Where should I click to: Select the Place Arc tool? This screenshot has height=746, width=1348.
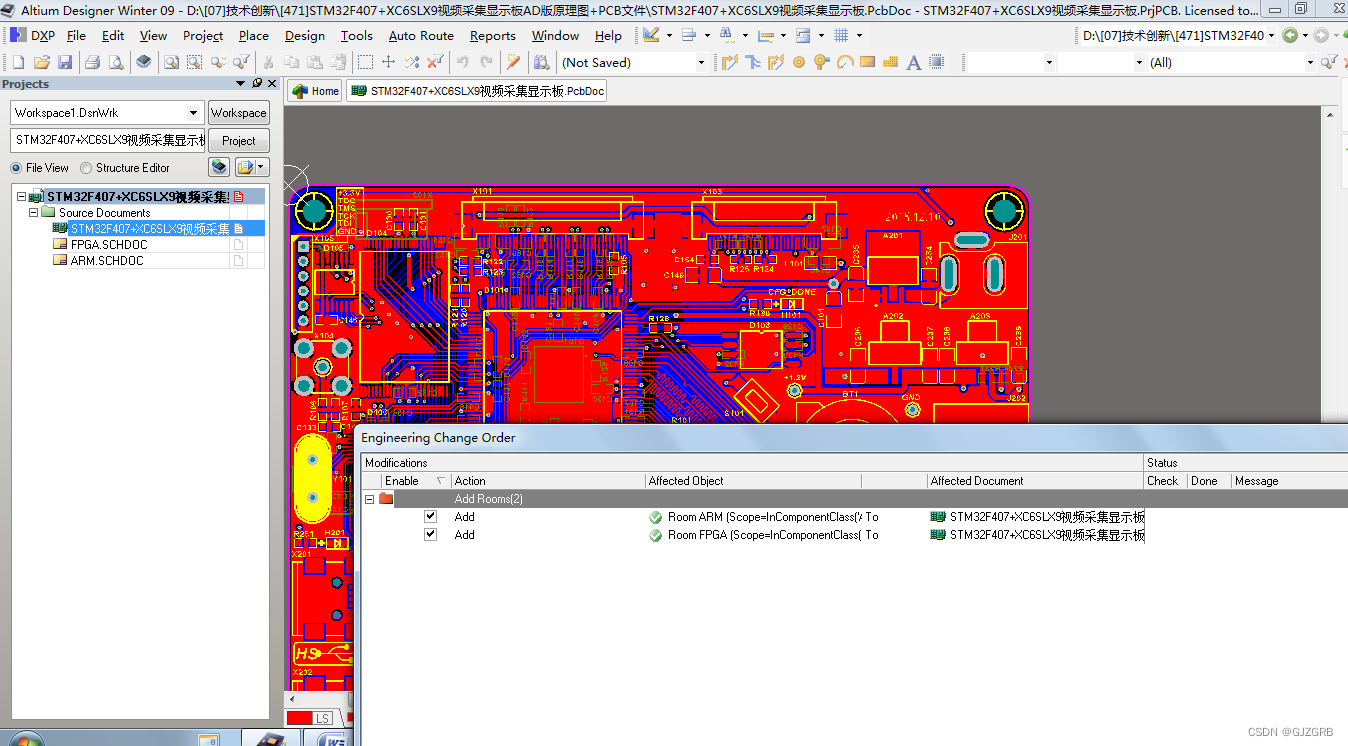coord(844,62)
